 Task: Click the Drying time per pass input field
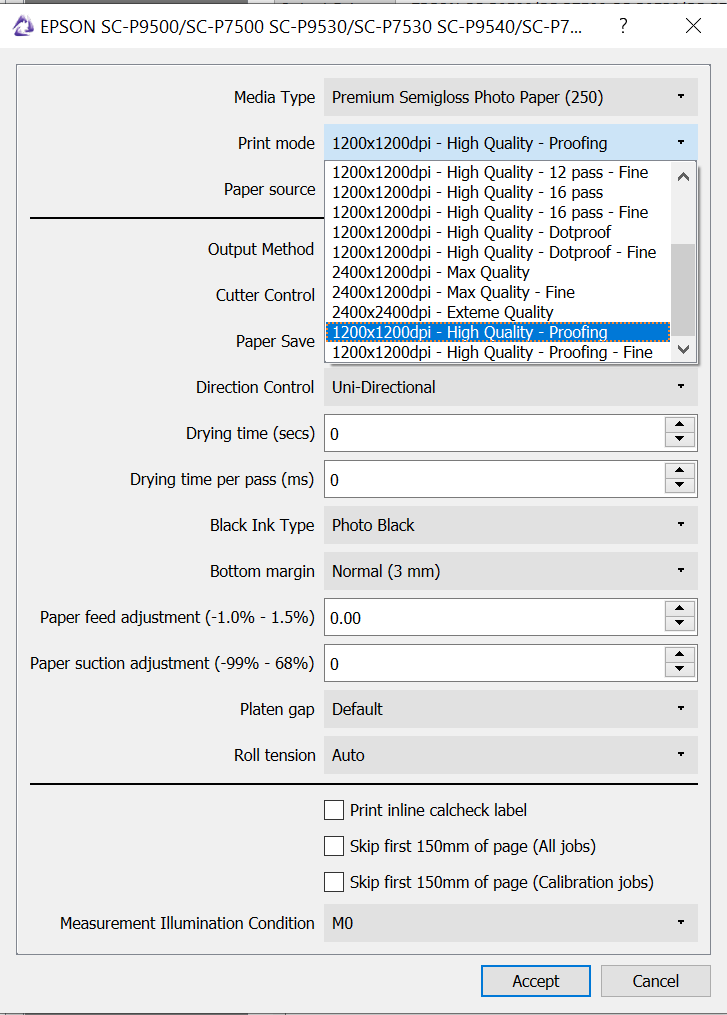point(495,480)
